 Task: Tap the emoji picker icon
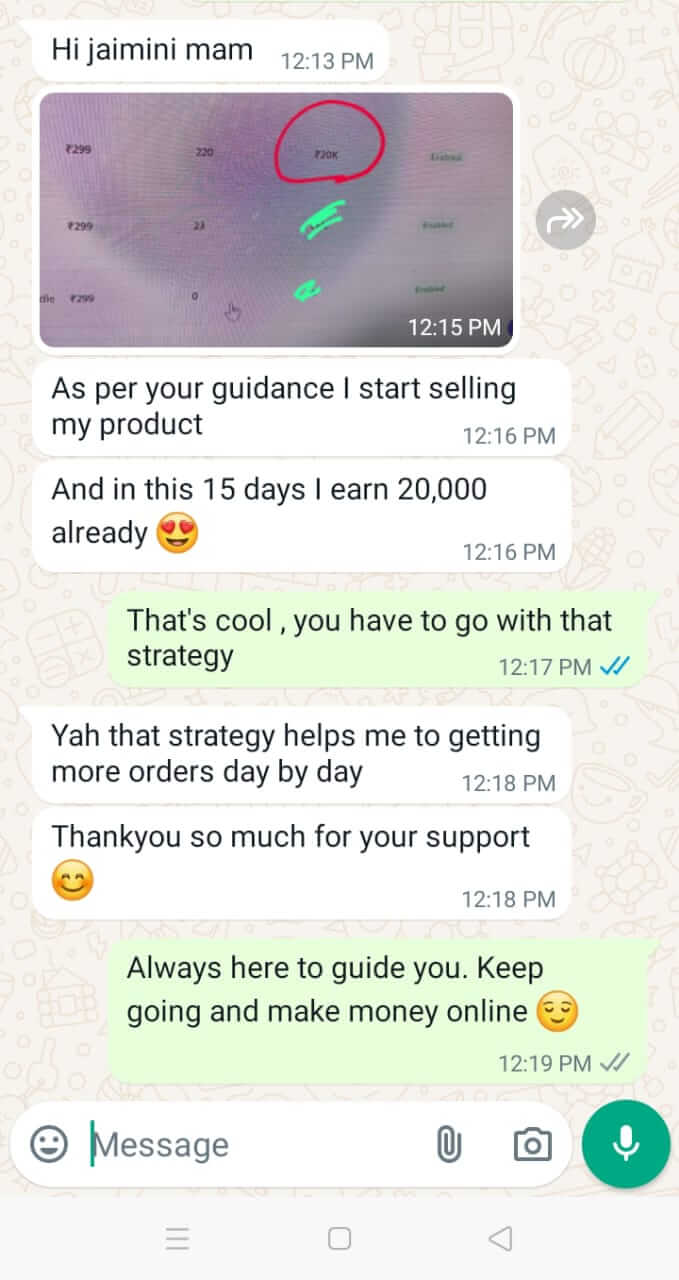pyautogui.click(x=49, y=1144)
